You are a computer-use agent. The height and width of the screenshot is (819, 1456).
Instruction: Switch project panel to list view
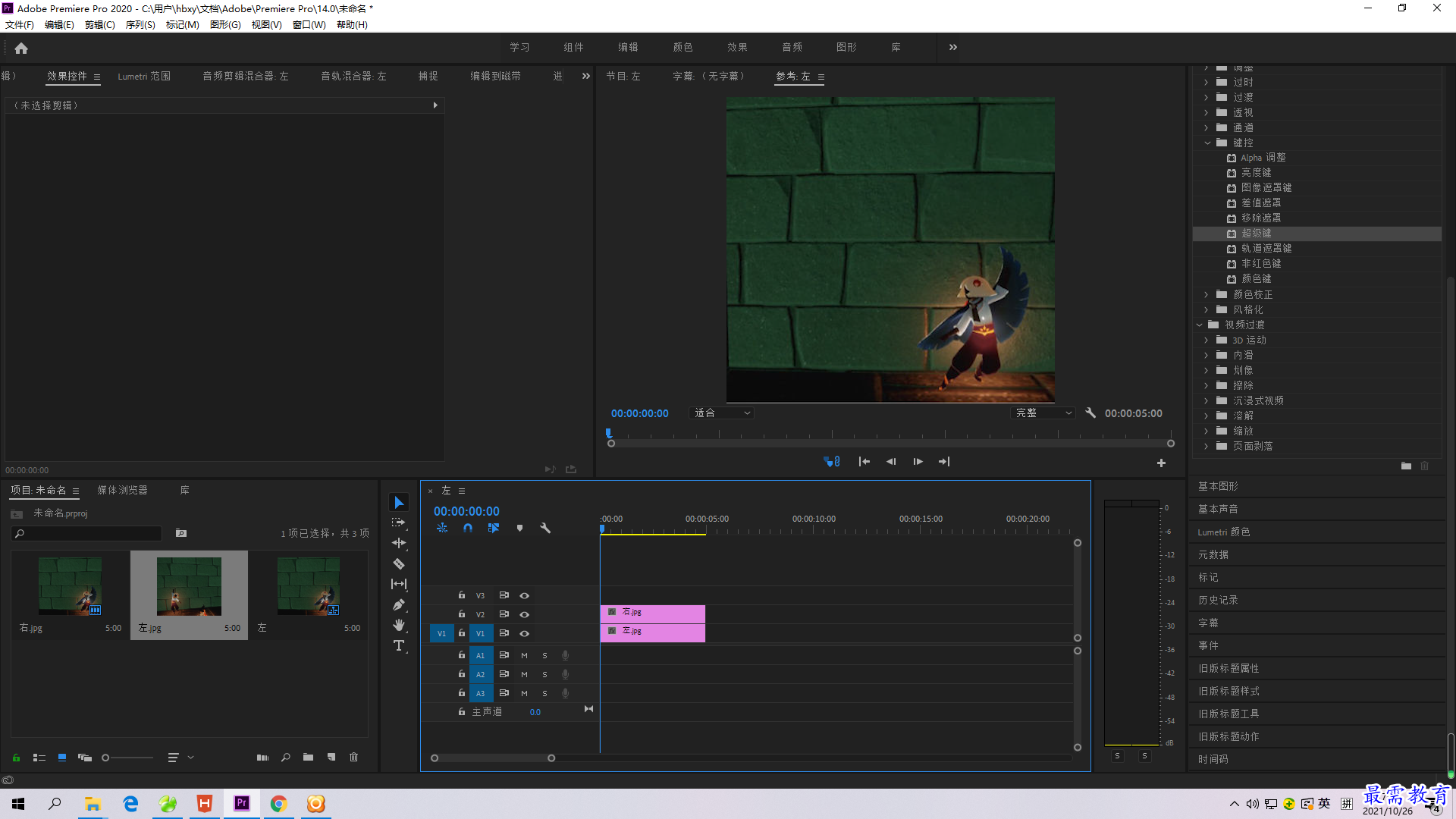point(39,757)
